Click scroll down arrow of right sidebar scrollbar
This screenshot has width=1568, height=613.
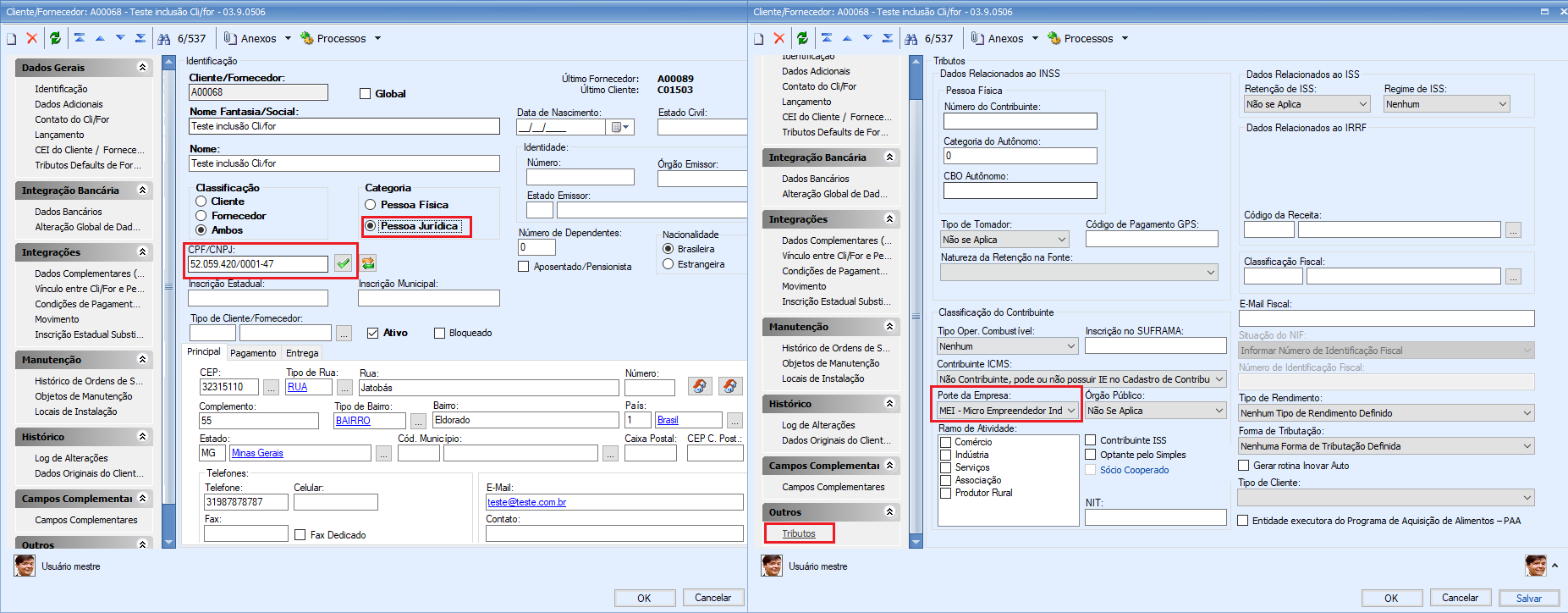[916, 542]
